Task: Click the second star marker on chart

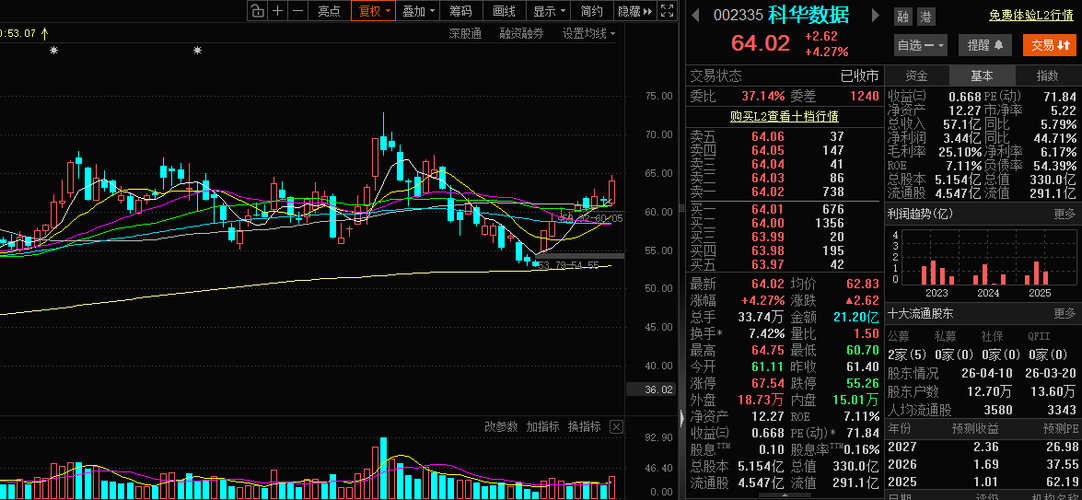Action: [197, 50]
